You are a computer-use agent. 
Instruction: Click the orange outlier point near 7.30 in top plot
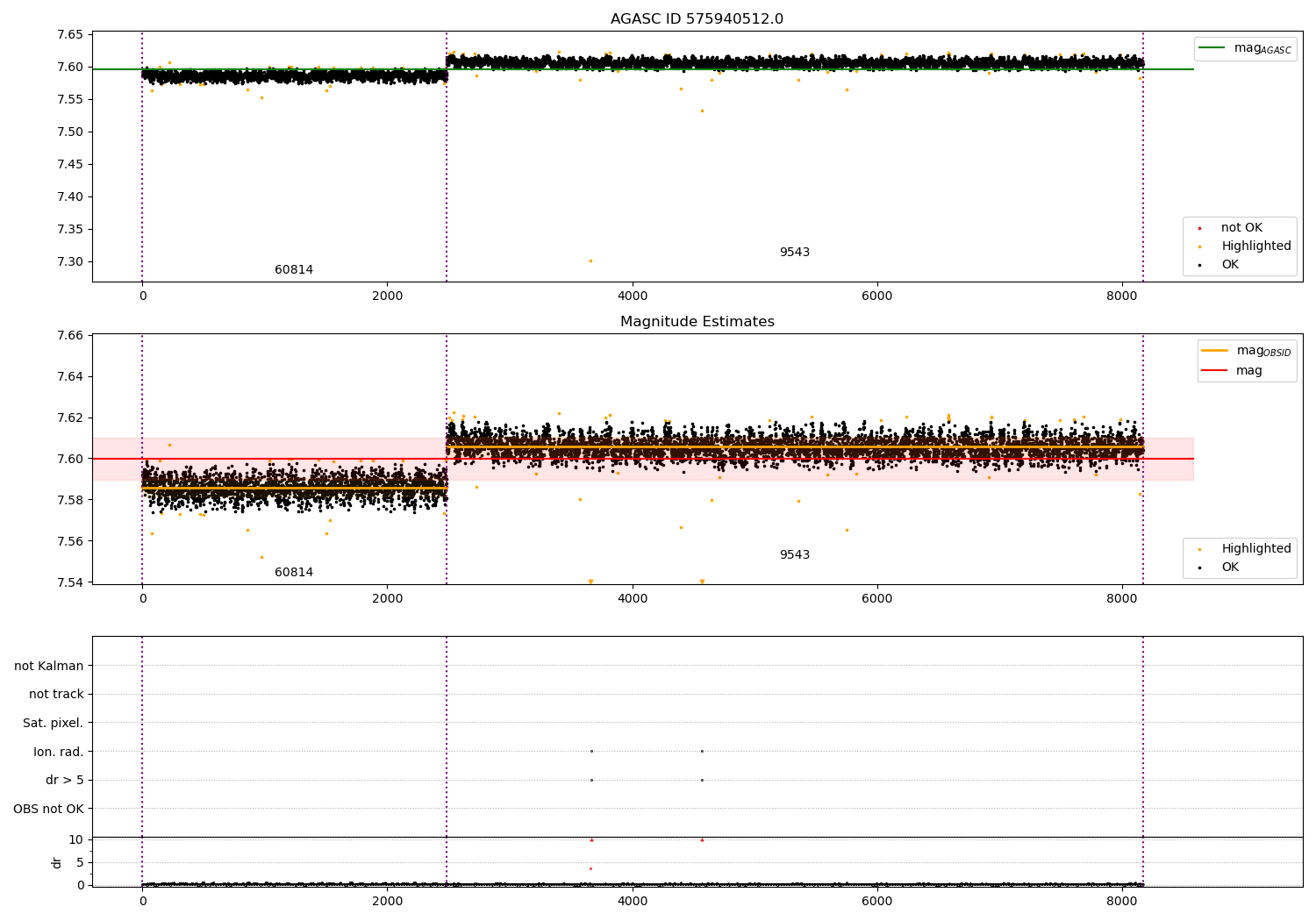coord(590,261)
